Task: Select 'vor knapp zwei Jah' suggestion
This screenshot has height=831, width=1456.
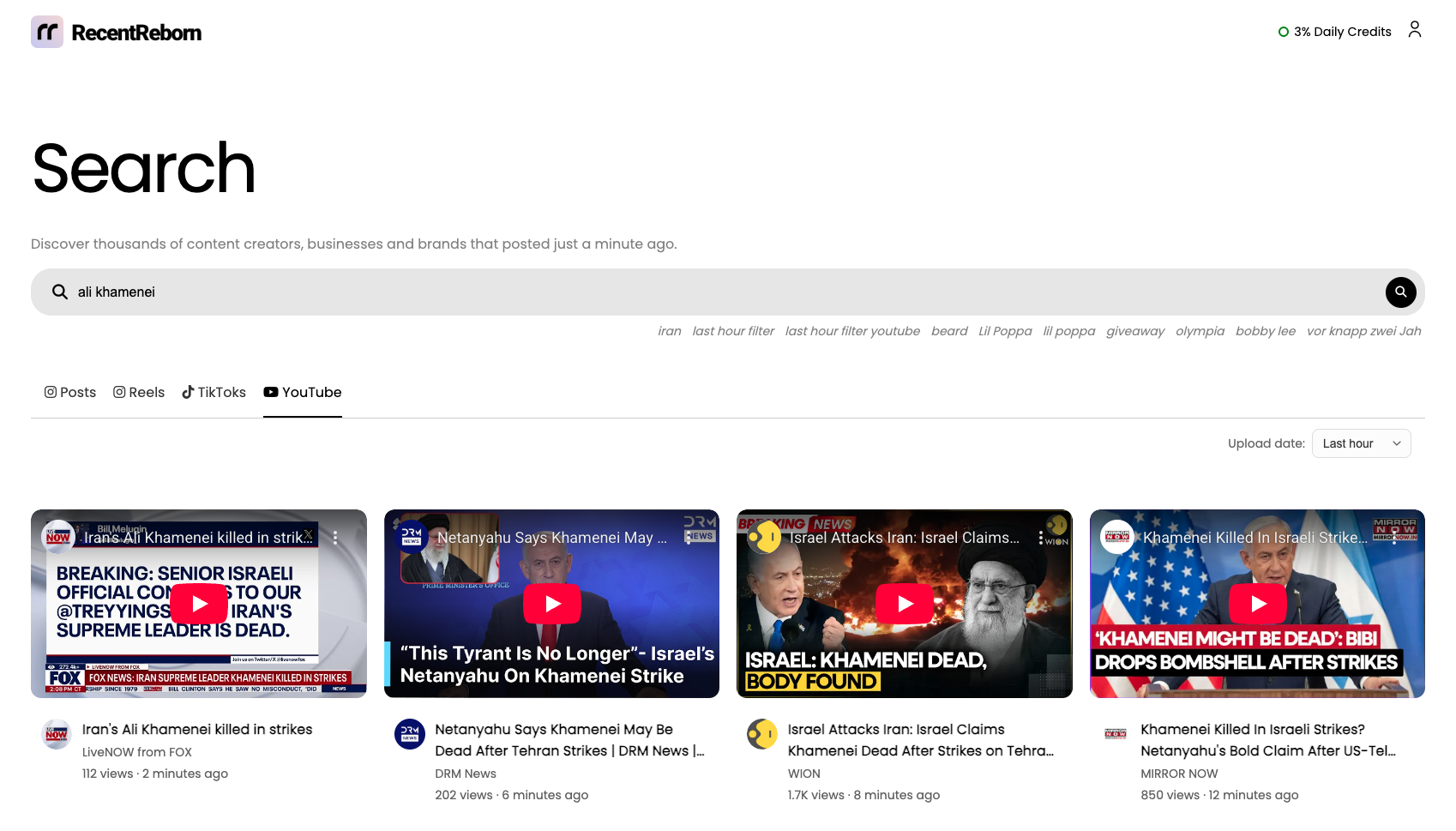Action: point(1363,331)
